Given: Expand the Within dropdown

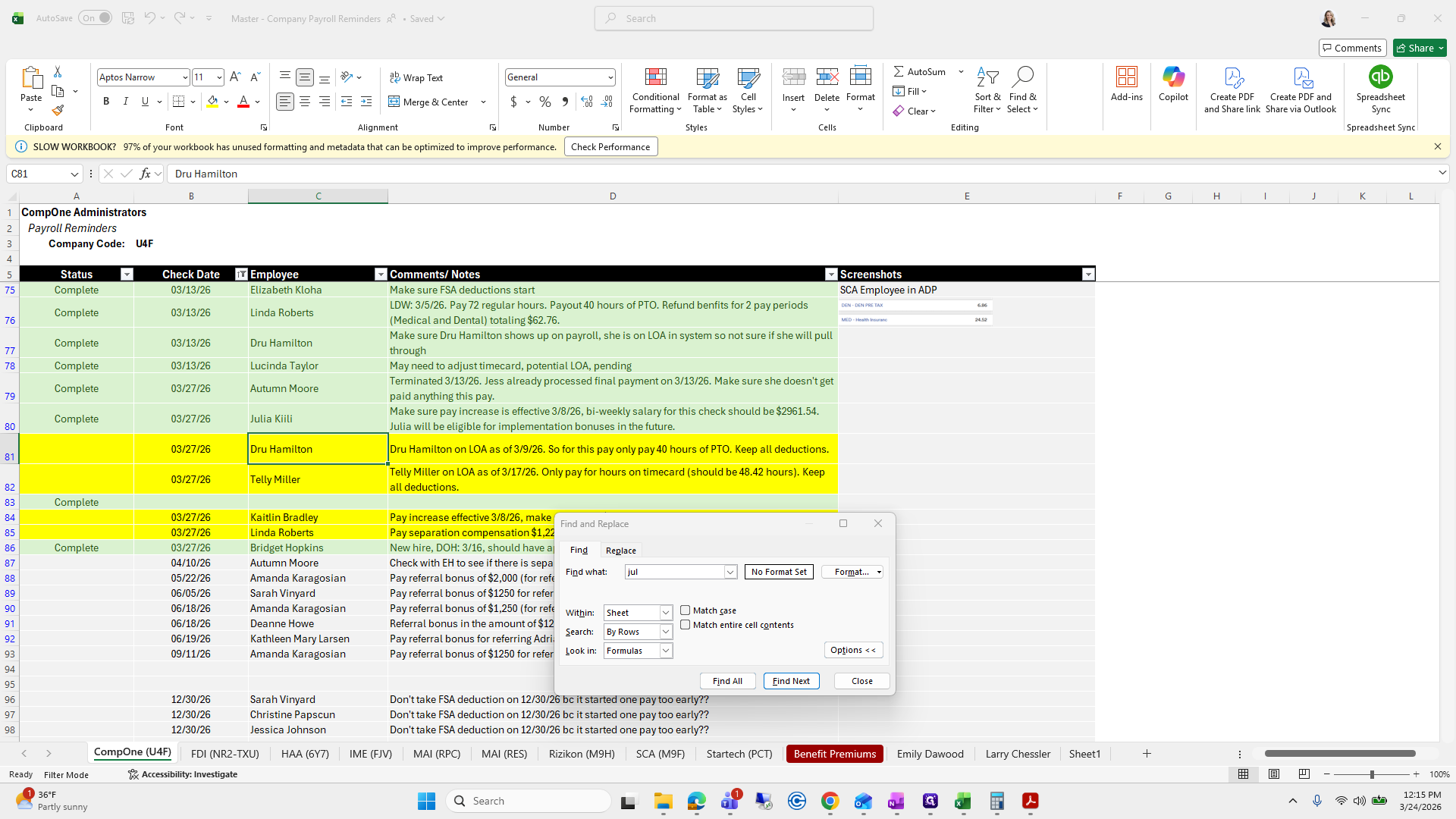Looking at the screenshot, I should click(x=665, y=613).
